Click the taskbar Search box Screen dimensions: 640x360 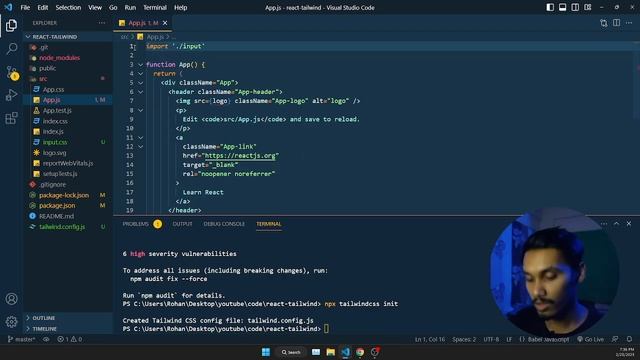tap(291, 352)
